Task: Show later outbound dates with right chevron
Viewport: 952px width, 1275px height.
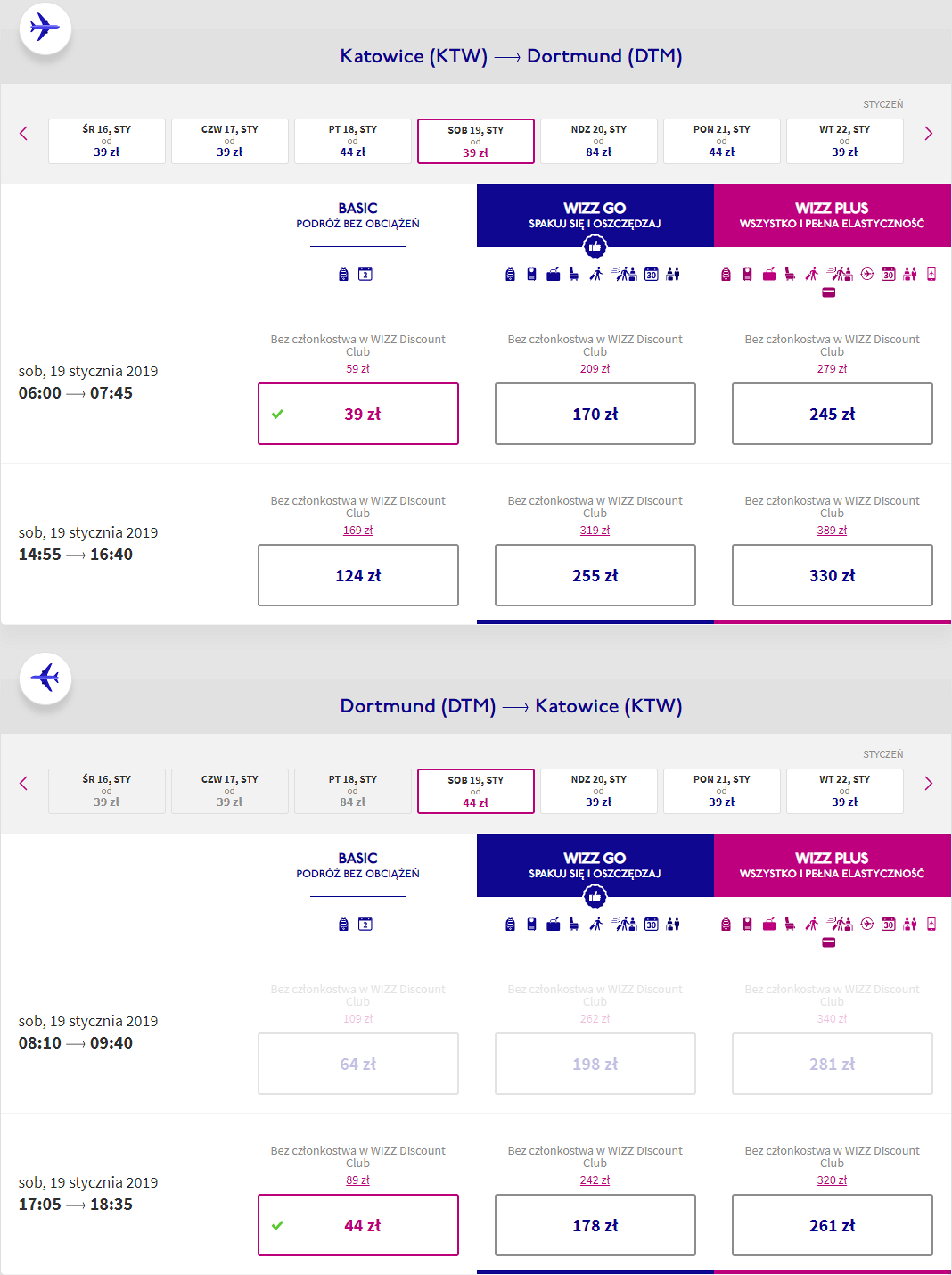Action: (928, 134)
